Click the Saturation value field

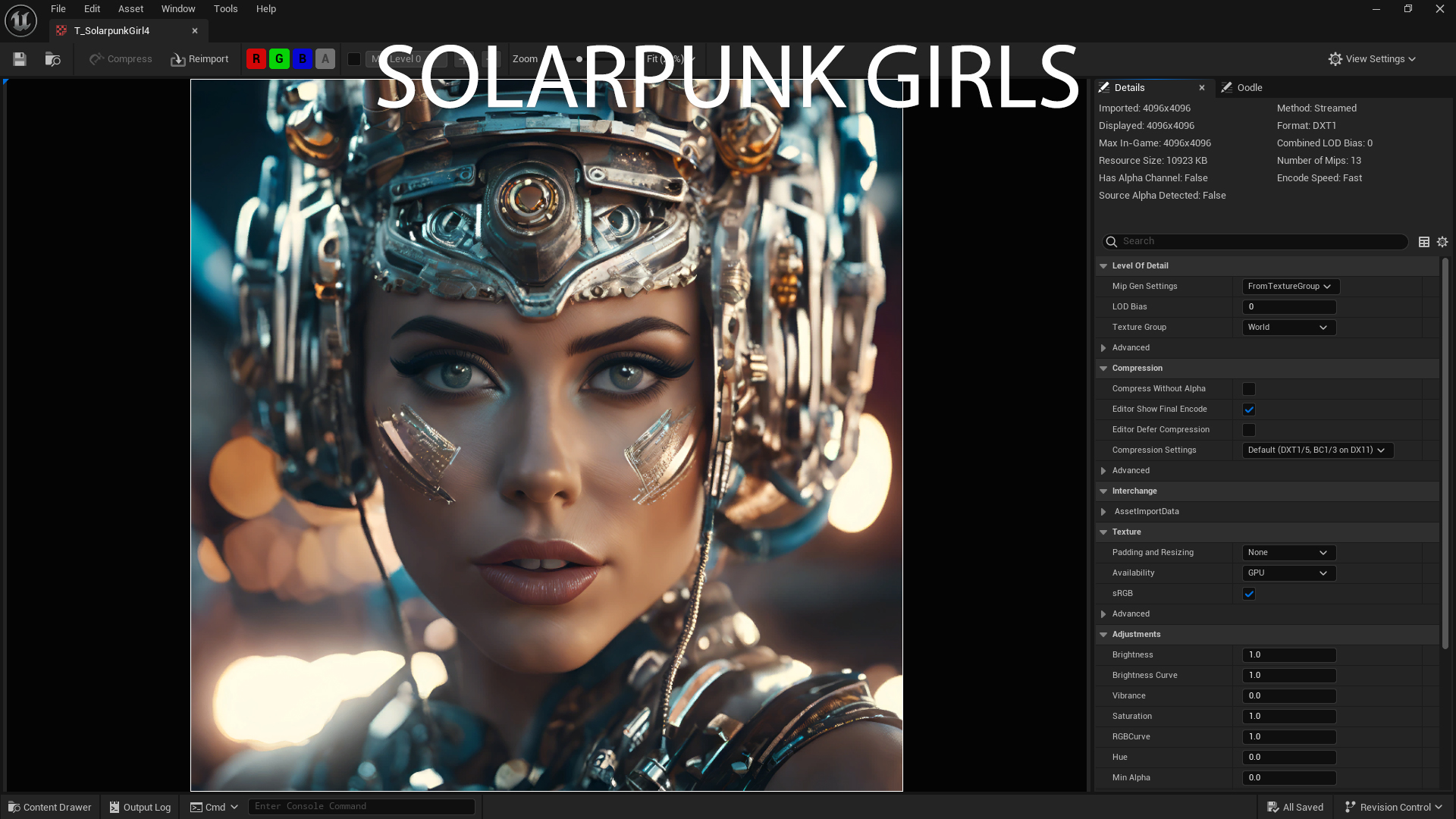(1289, 717)
